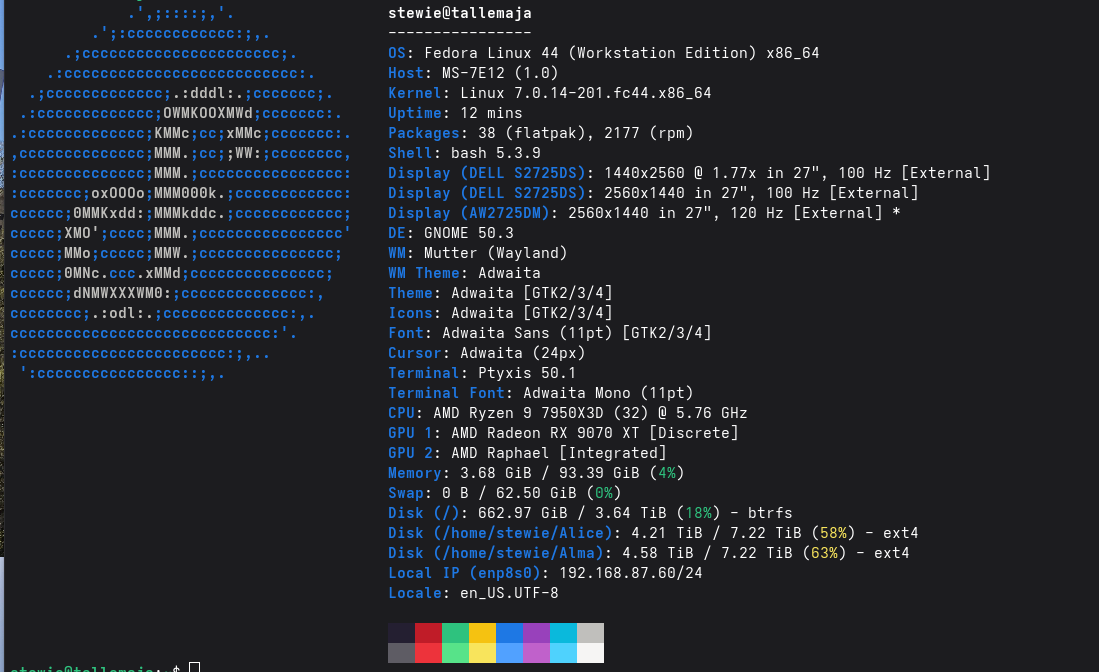Click the Disk /home/stewie/Alice line
Screen dimensions: 1099x672
click(x=653, y=533)
